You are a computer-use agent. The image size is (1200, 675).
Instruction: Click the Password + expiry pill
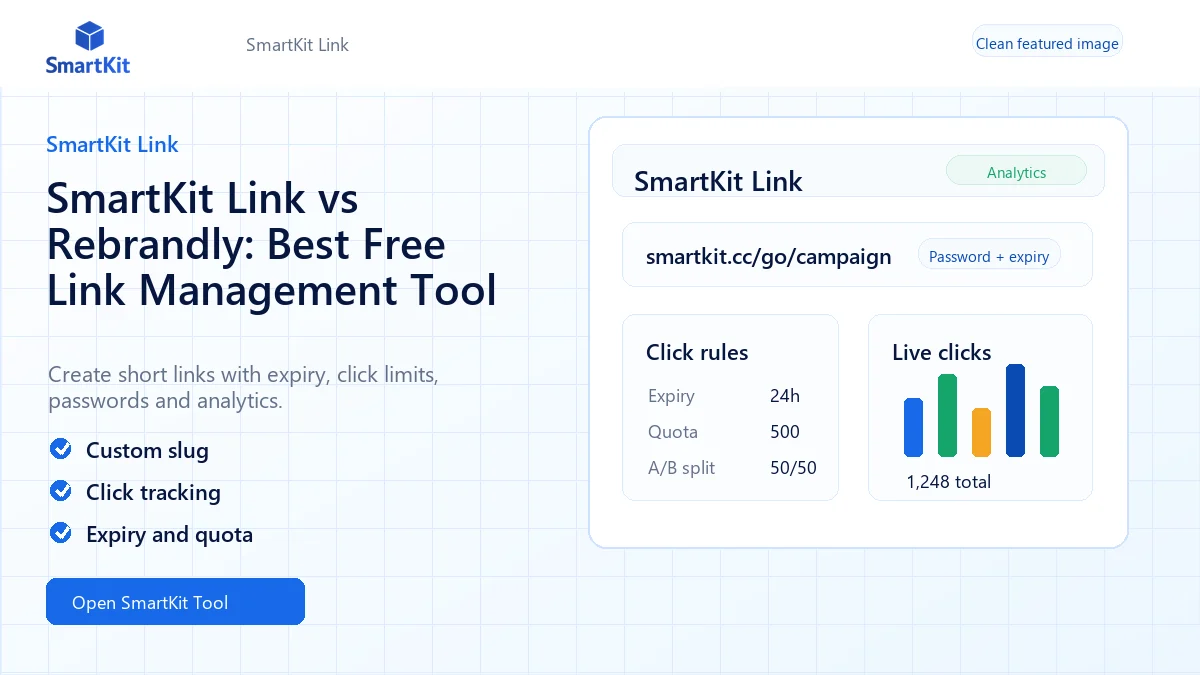pyautogui.click(x=989, y=256)
